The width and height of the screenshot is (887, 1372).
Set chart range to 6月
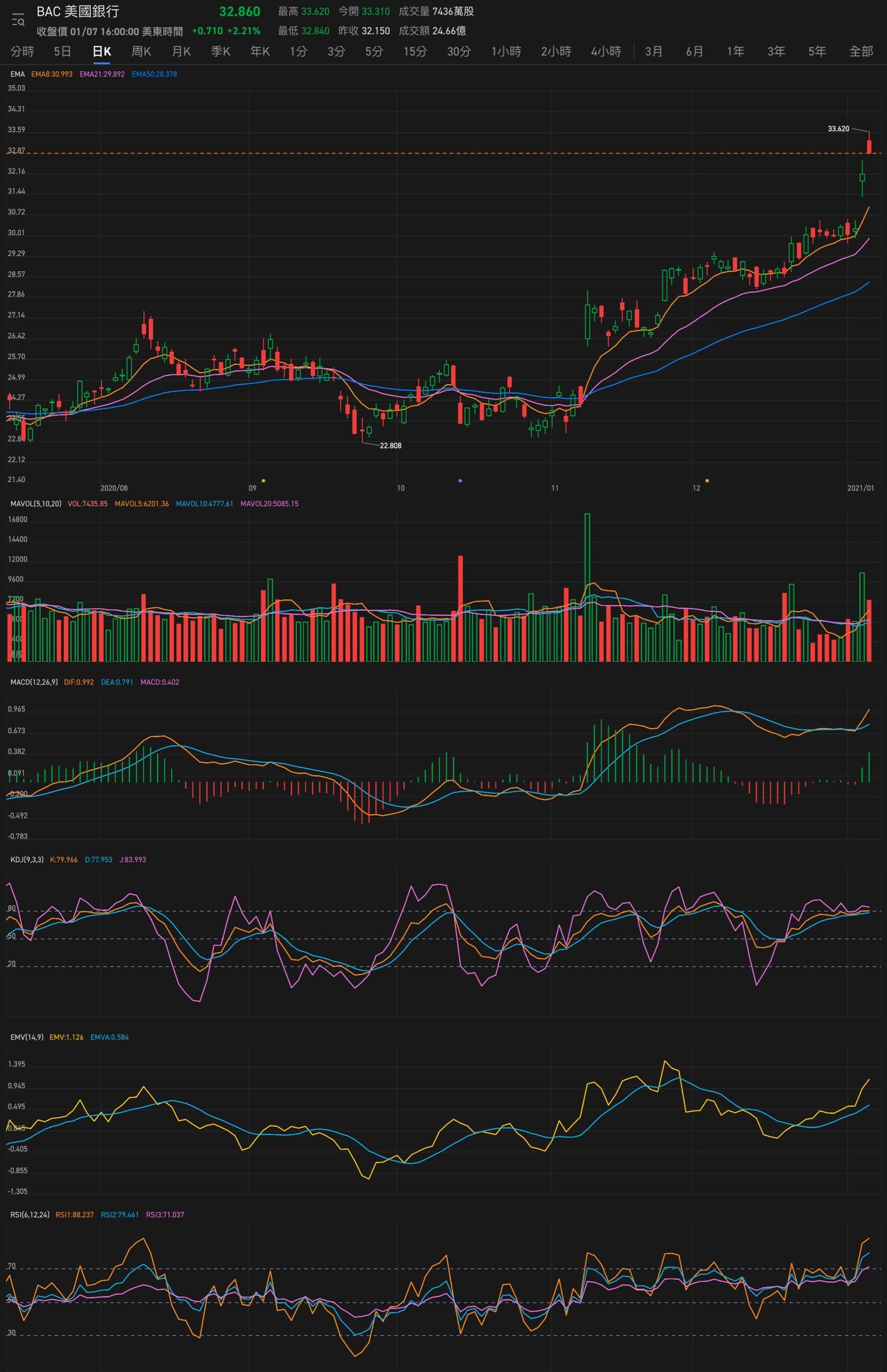click(x=695, y=51)
